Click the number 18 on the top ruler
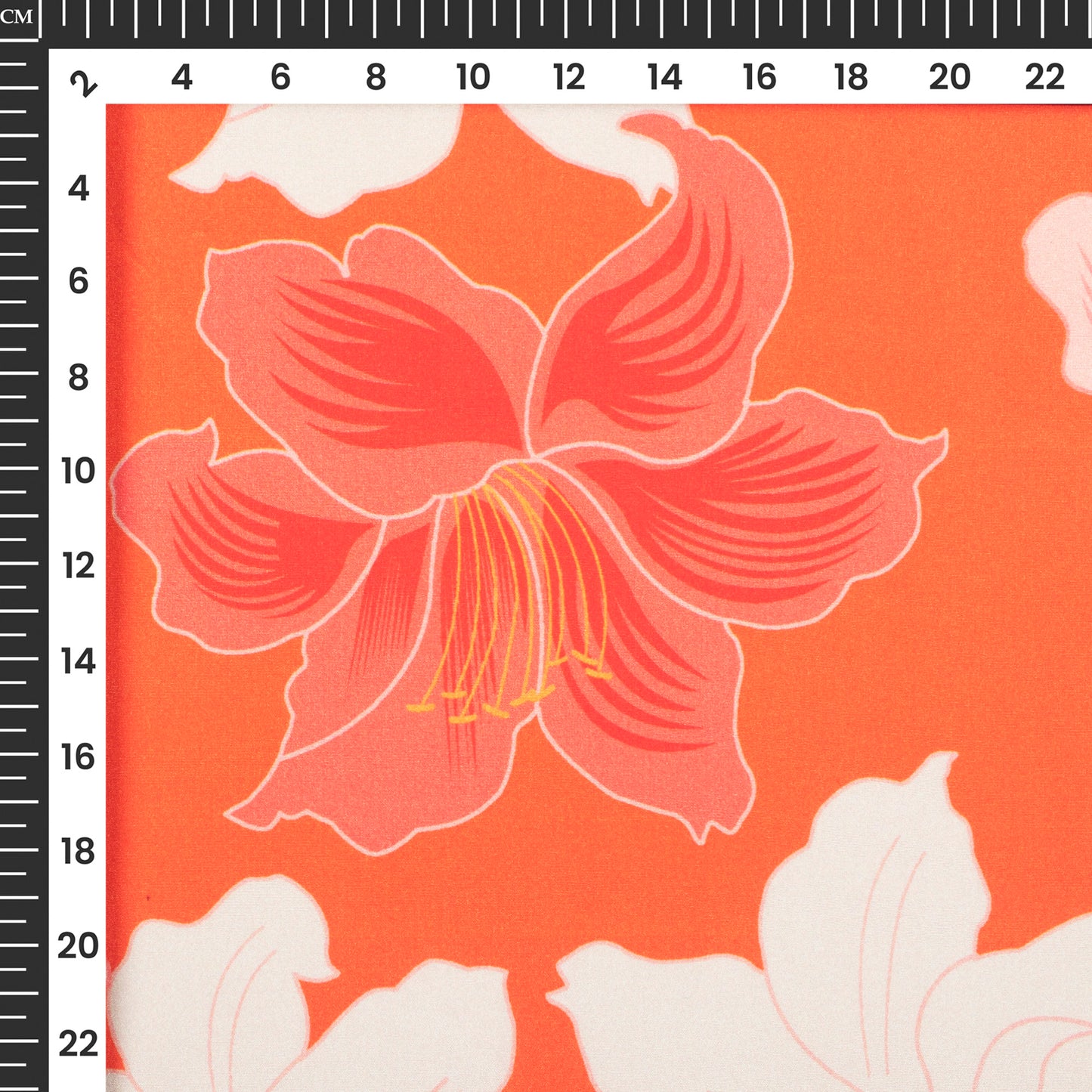The image size is (1092, 1092). click(850, 77)
